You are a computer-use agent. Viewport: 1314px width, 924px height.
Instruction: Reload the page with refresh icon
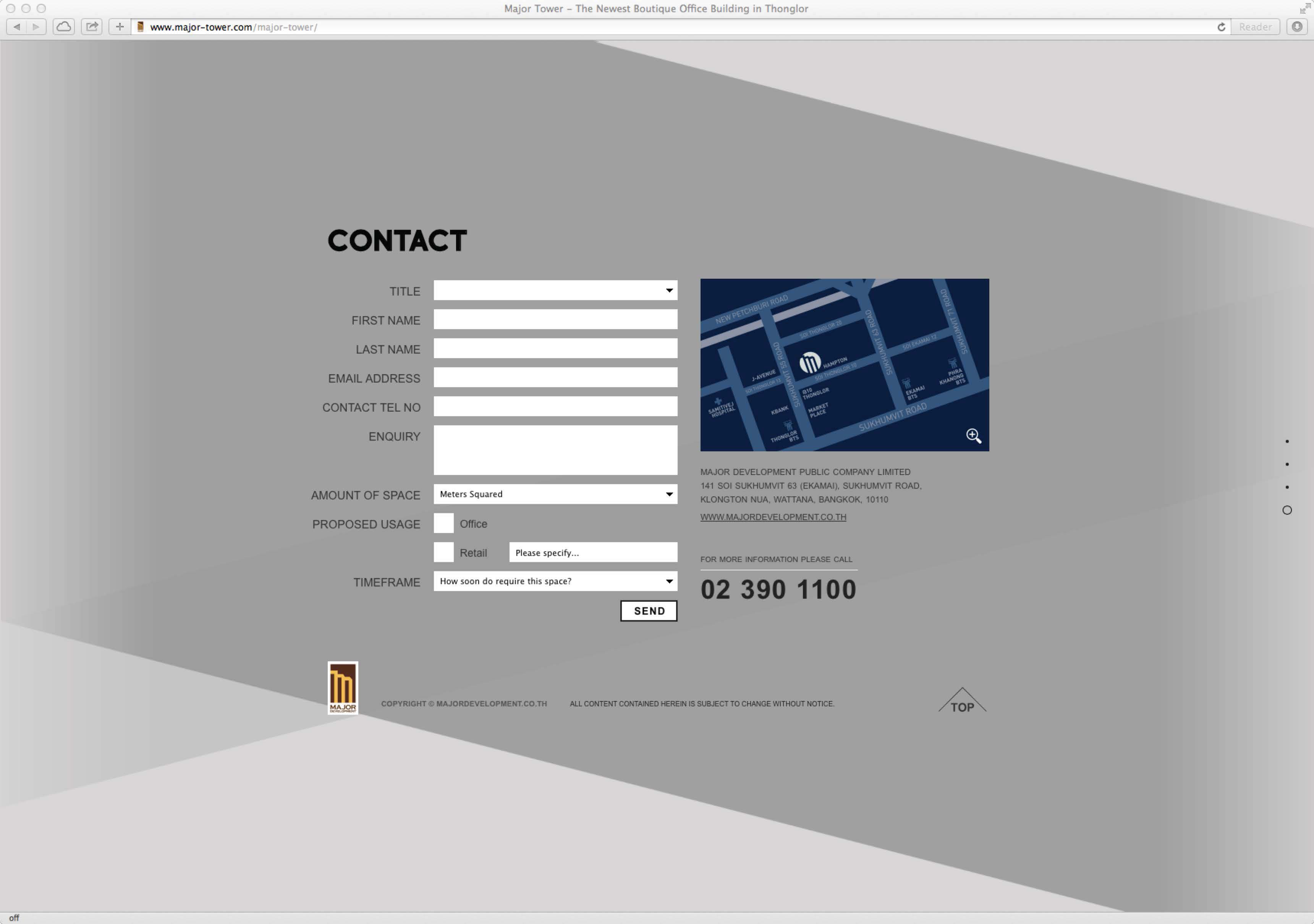1221,27
